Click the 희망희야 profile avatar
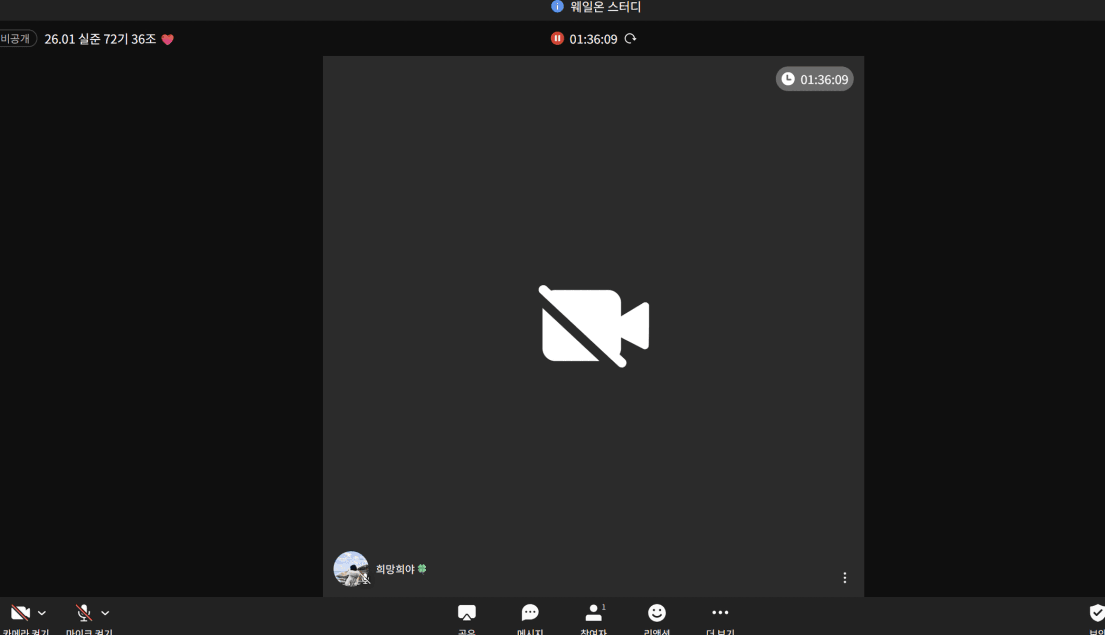1105x635 pixels. 351,568
